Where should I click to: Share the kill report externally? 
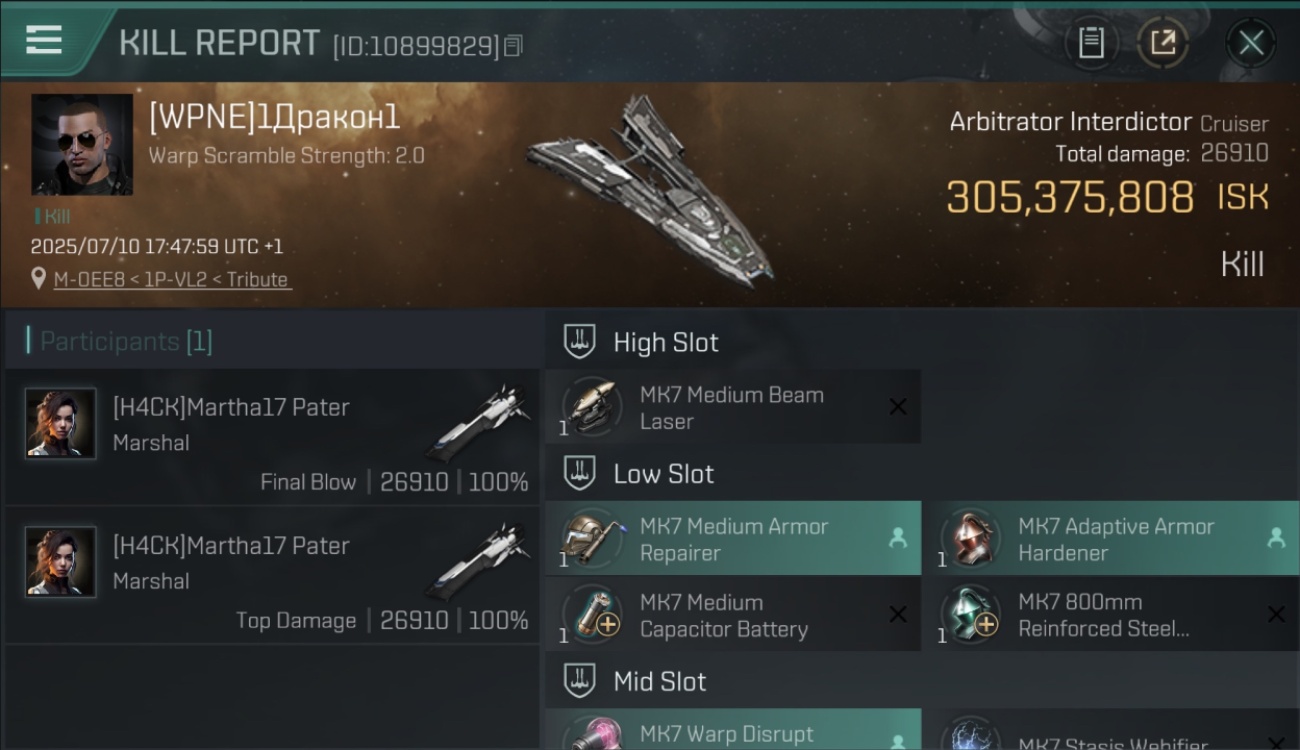point(1162,43)
